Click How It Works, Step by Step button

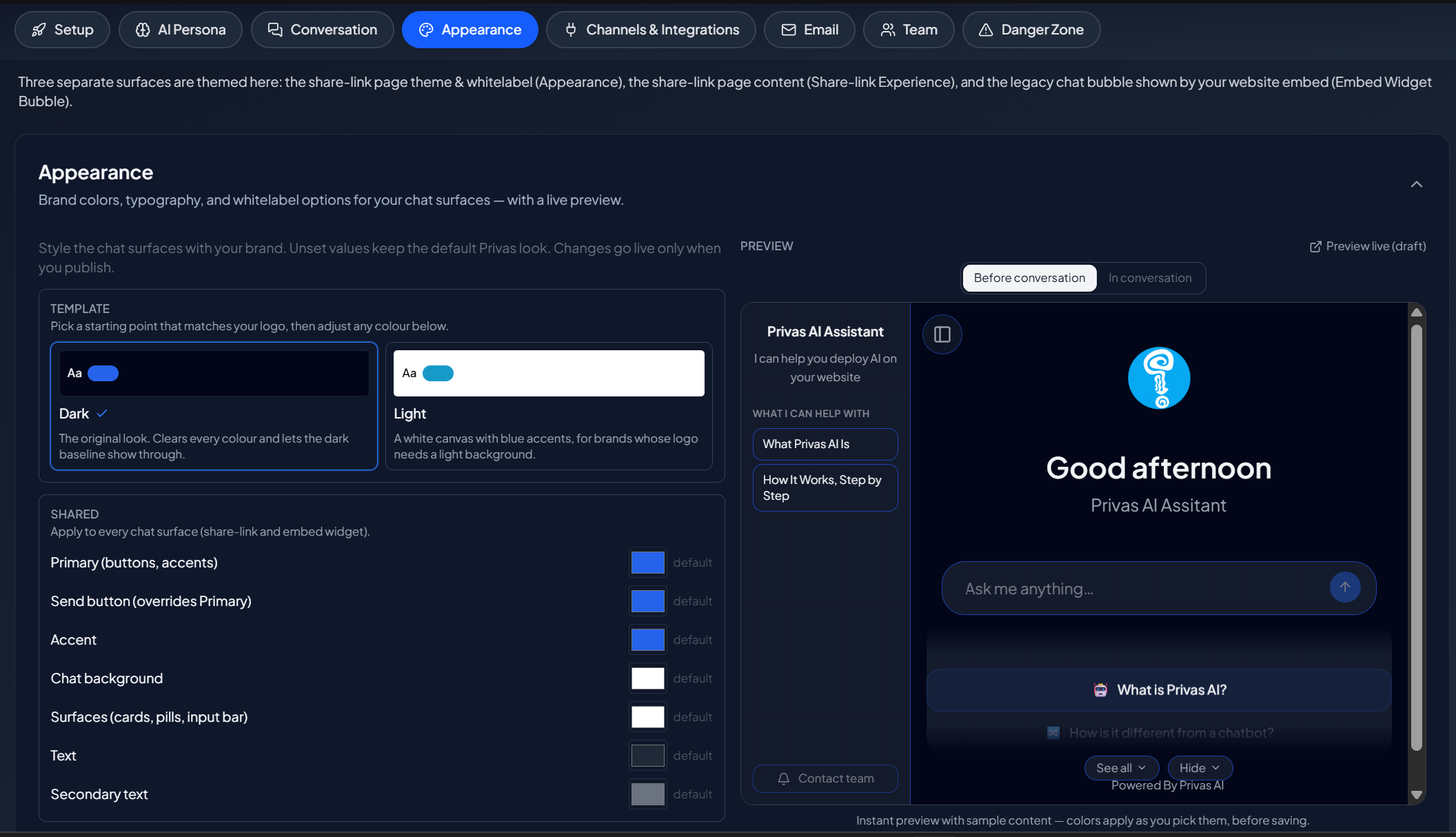tap(825, 488)
